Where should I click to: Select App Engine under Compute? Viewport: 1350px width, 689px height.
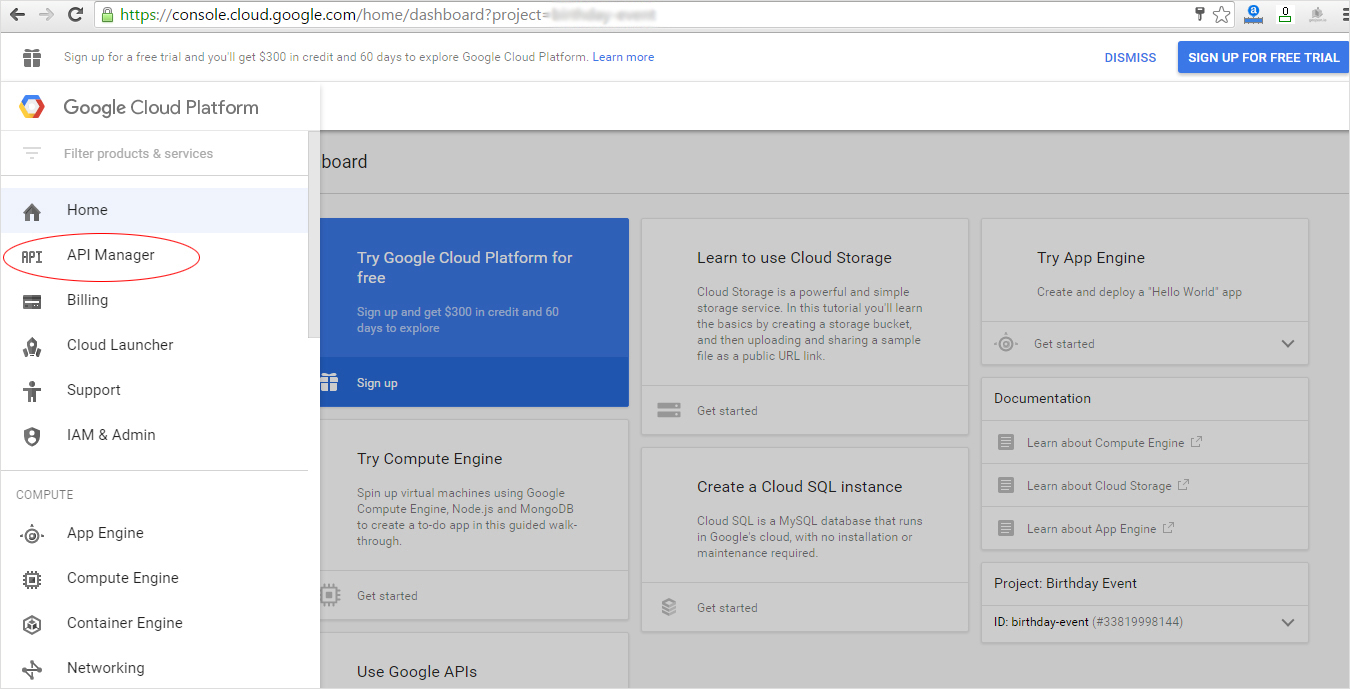[155, 533]
